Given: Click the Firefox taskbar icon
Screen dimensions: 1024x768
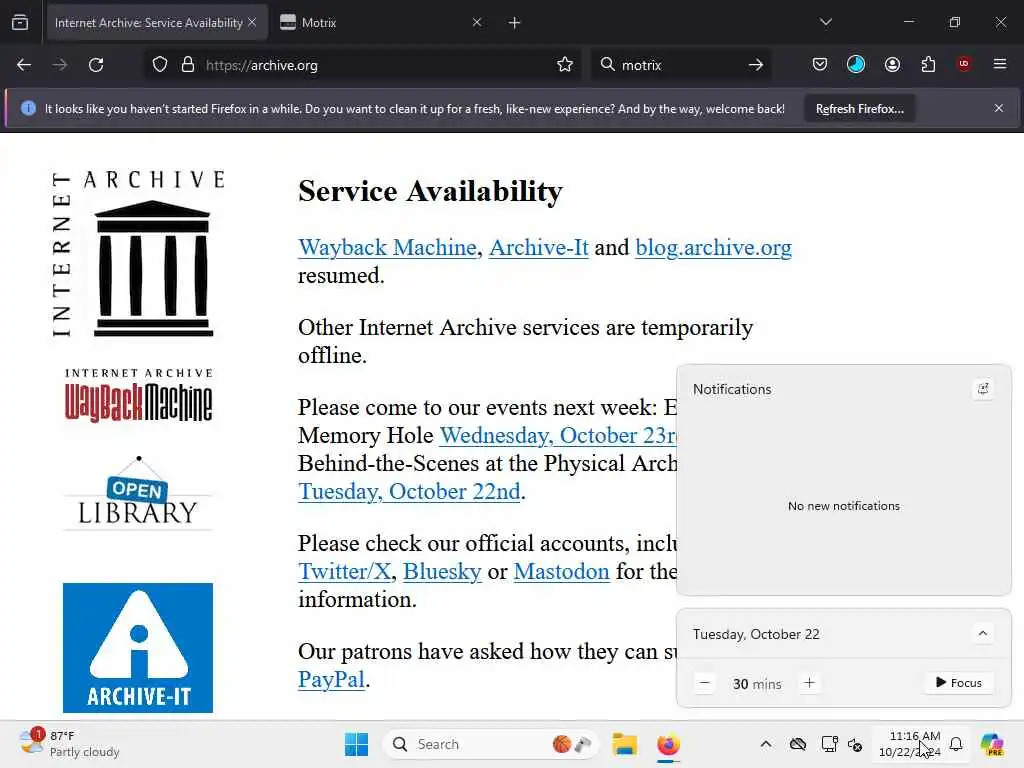Looking at the screenshot, I should (668, 744).
